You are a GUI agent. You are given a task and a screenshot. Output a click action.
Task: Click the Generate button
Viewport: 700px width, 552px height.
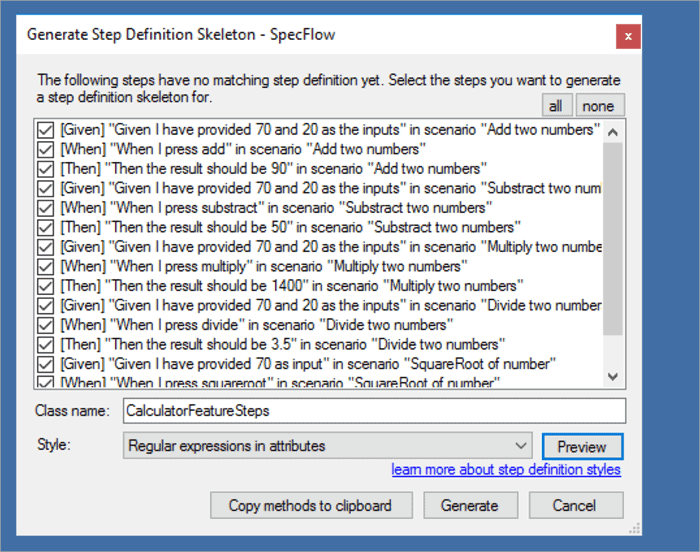(470, 506)
